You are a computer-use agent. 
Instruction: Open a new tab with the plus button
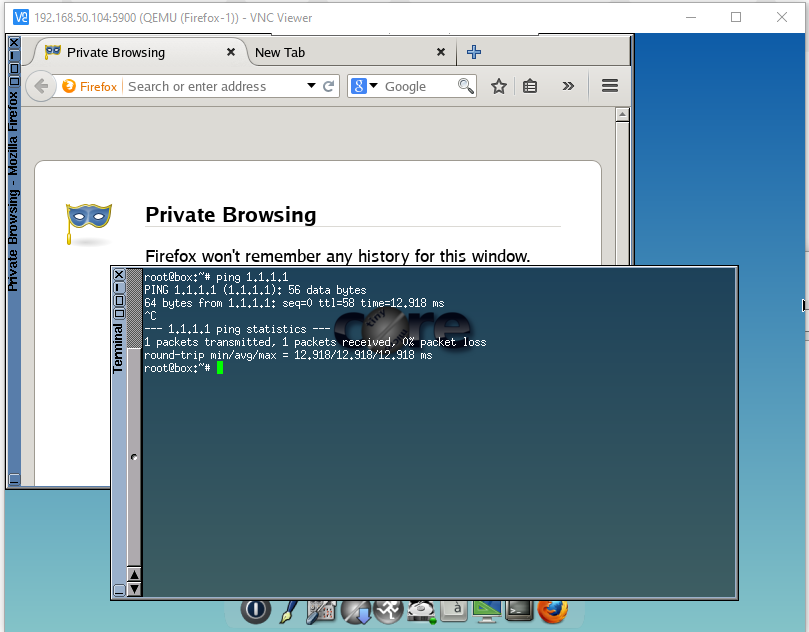[474, 53]
